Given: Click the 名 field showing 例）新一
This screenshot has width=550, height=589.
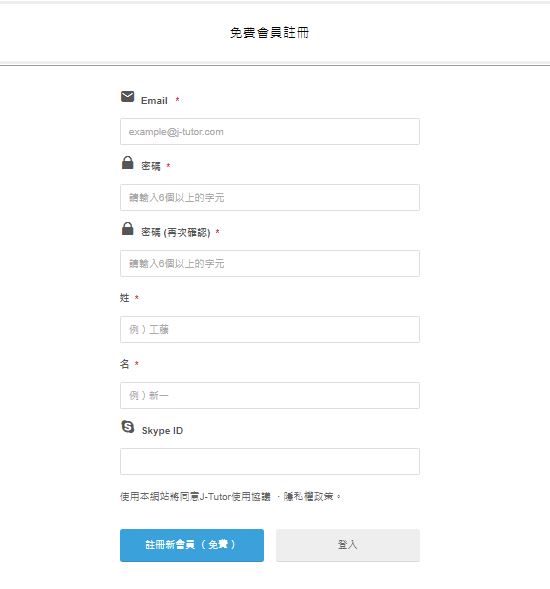Looking at the screenshot, I should point(270,396).
